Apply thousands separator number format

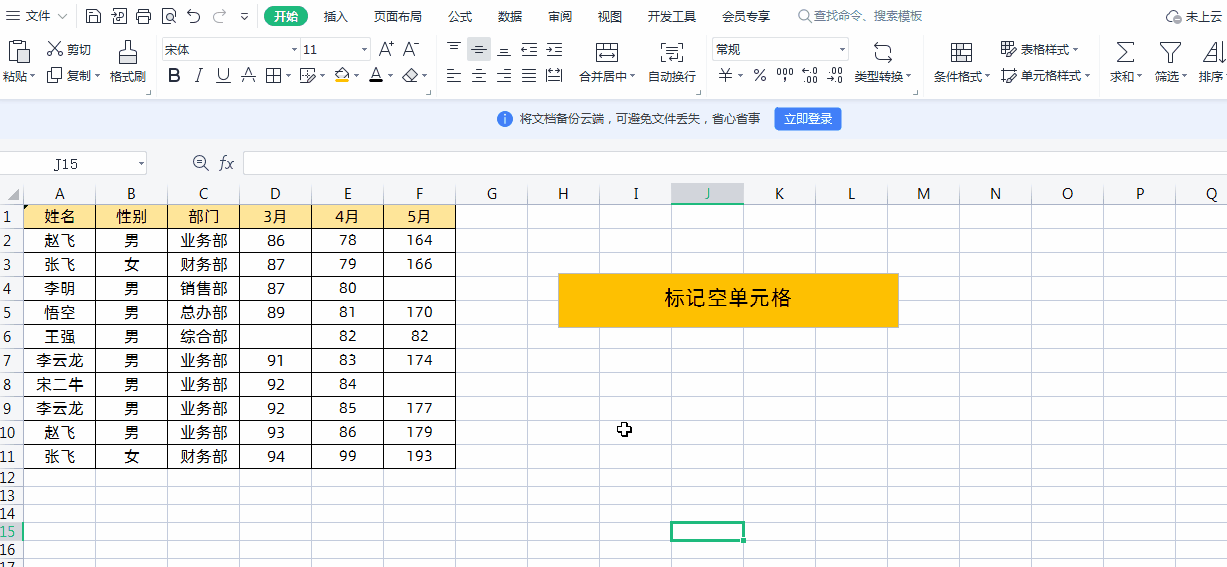click(x=785, y=75)
